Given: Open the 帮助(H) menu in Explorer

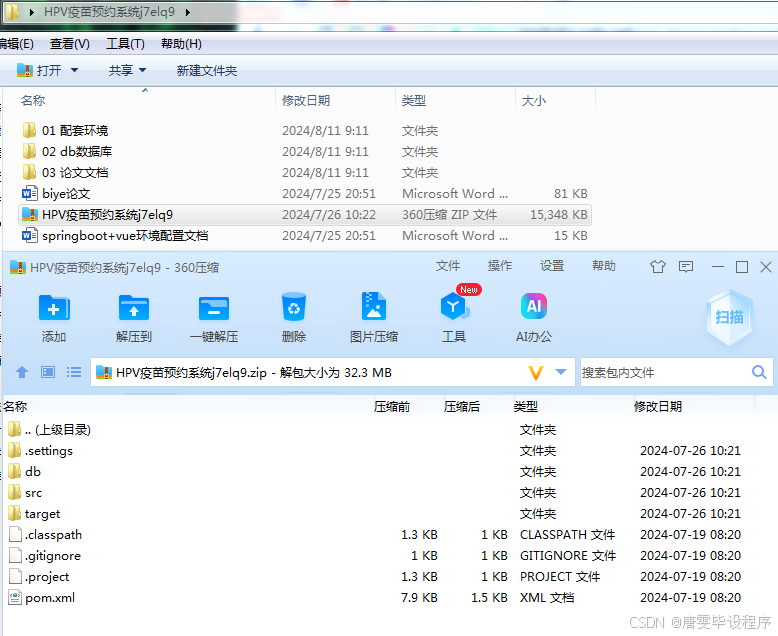Looking at the screenshot, I should click(x=181, y=44).
